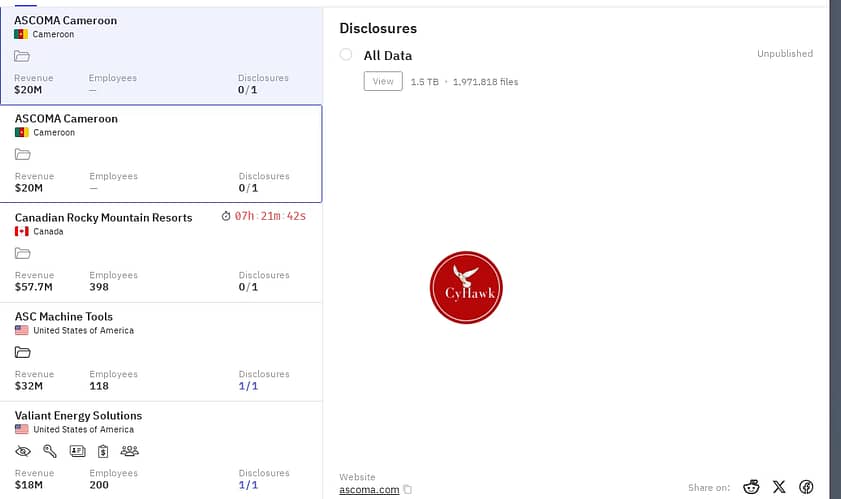841x499 pixels.
Task: Click the US flag under Valiant Energy Solutions
Action: pyautogui.click(x=21, y=429)
